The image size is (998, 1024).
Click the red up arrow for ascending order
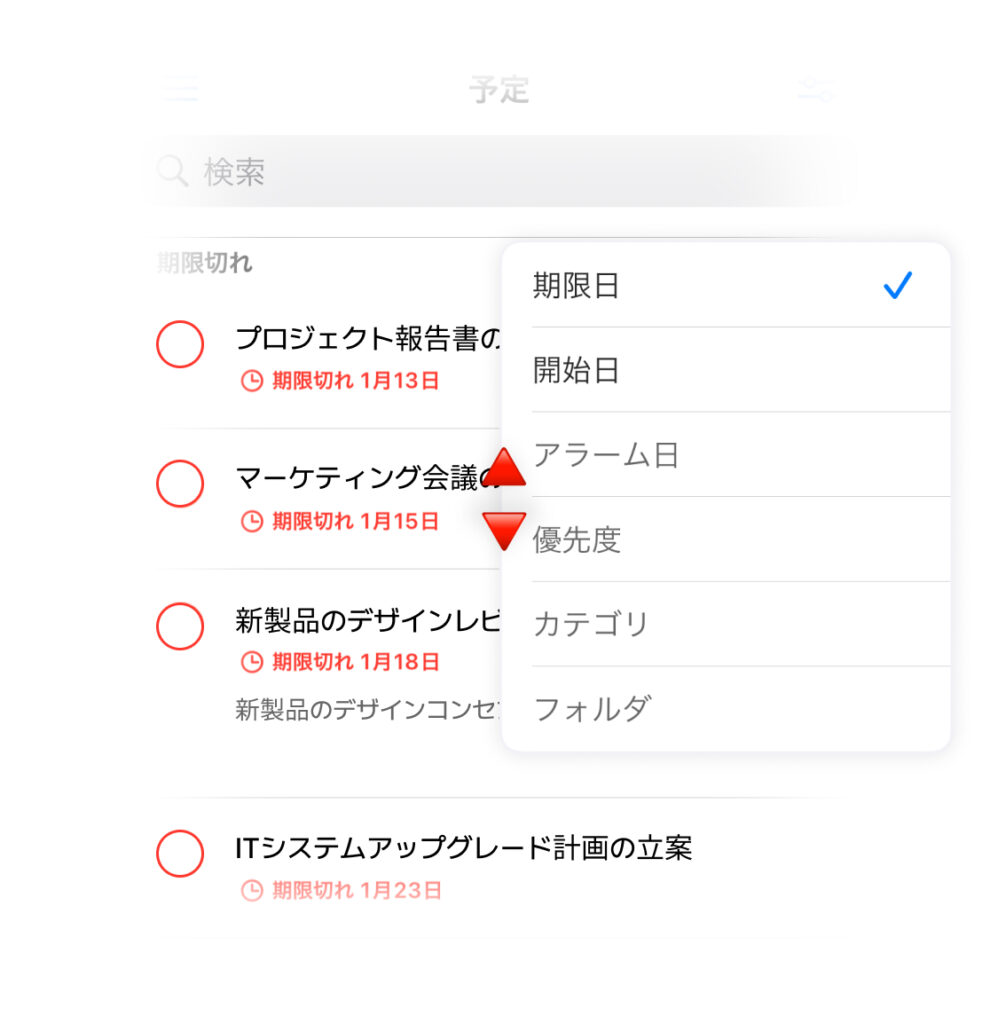[504, 468]
